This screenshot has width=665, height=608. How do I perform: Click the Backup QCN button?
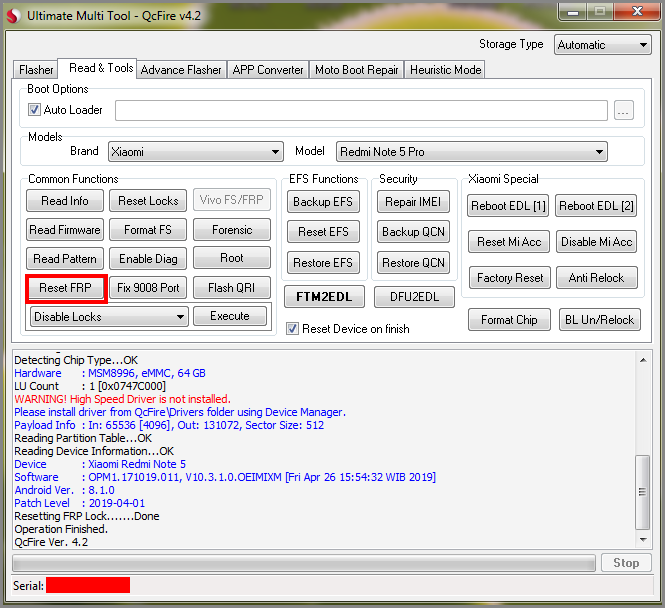(x=413, y=232)
